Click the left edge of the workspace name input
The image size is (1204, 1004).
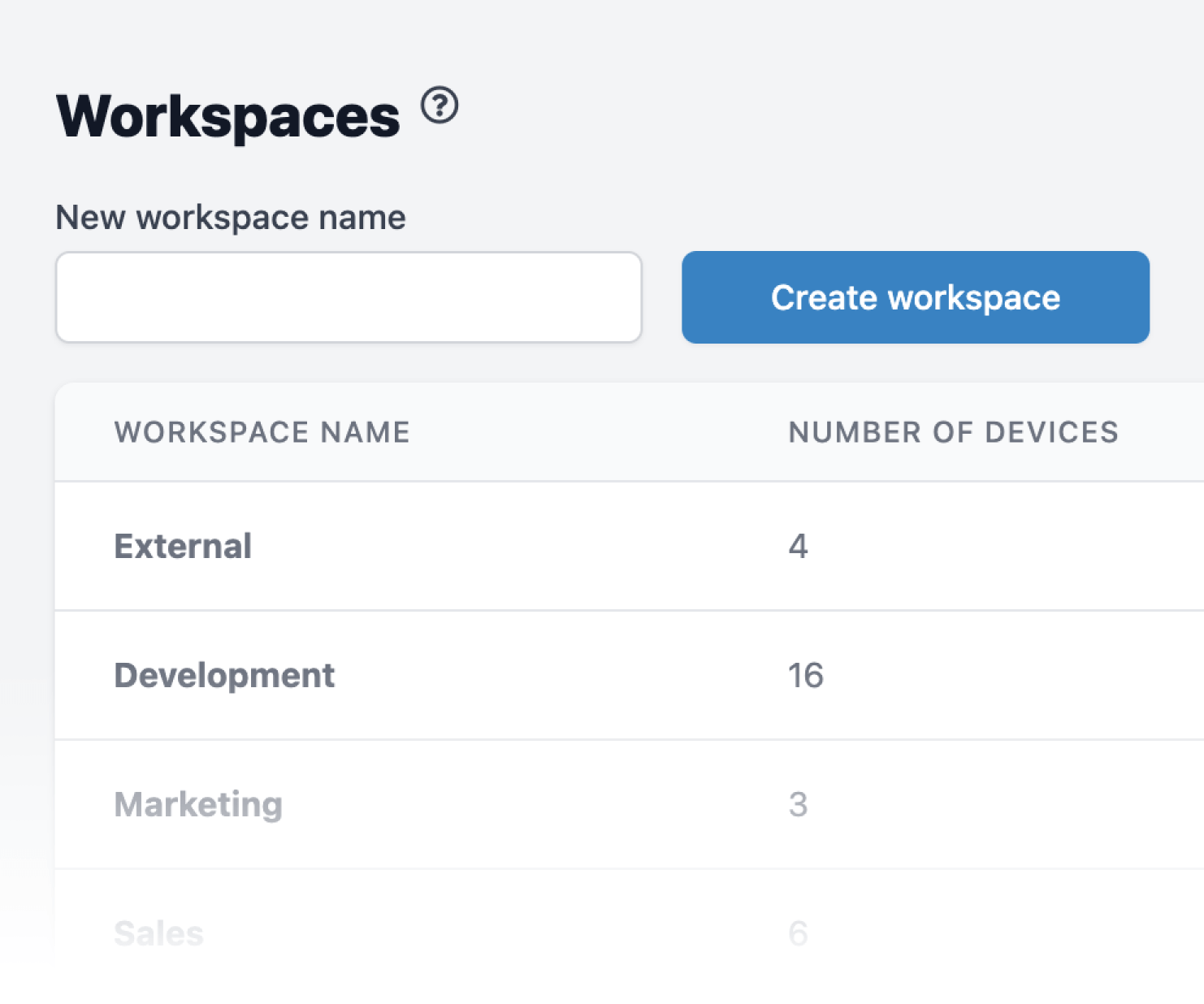pos(68,297)
